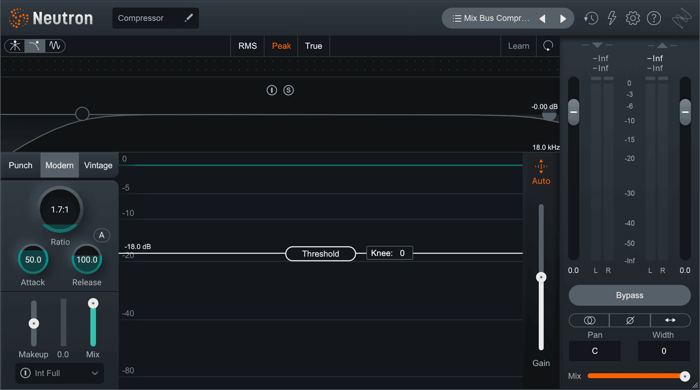Click the compressor Mix slider handle
This screenshot has height=390, width=700.
pos(93,303)
